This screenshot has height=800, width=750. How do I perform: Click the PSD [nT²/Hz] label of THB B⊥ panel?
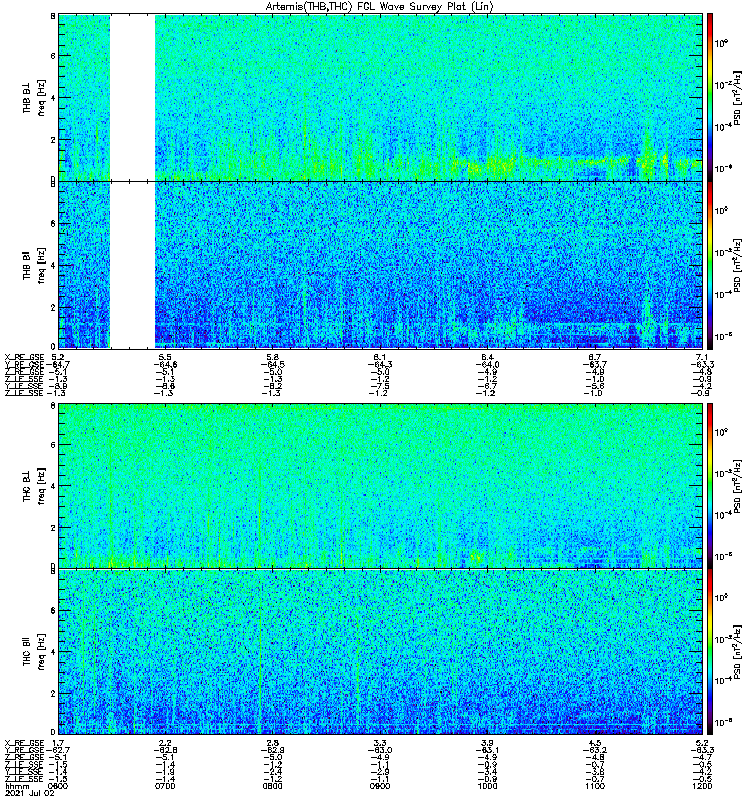(737, 97)
